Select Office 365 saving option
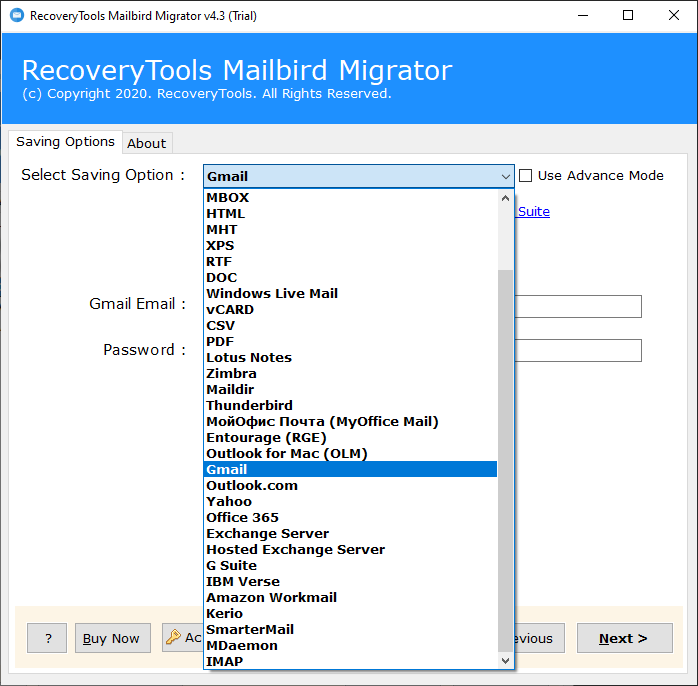Screen dimensions: 698x686 350,518
